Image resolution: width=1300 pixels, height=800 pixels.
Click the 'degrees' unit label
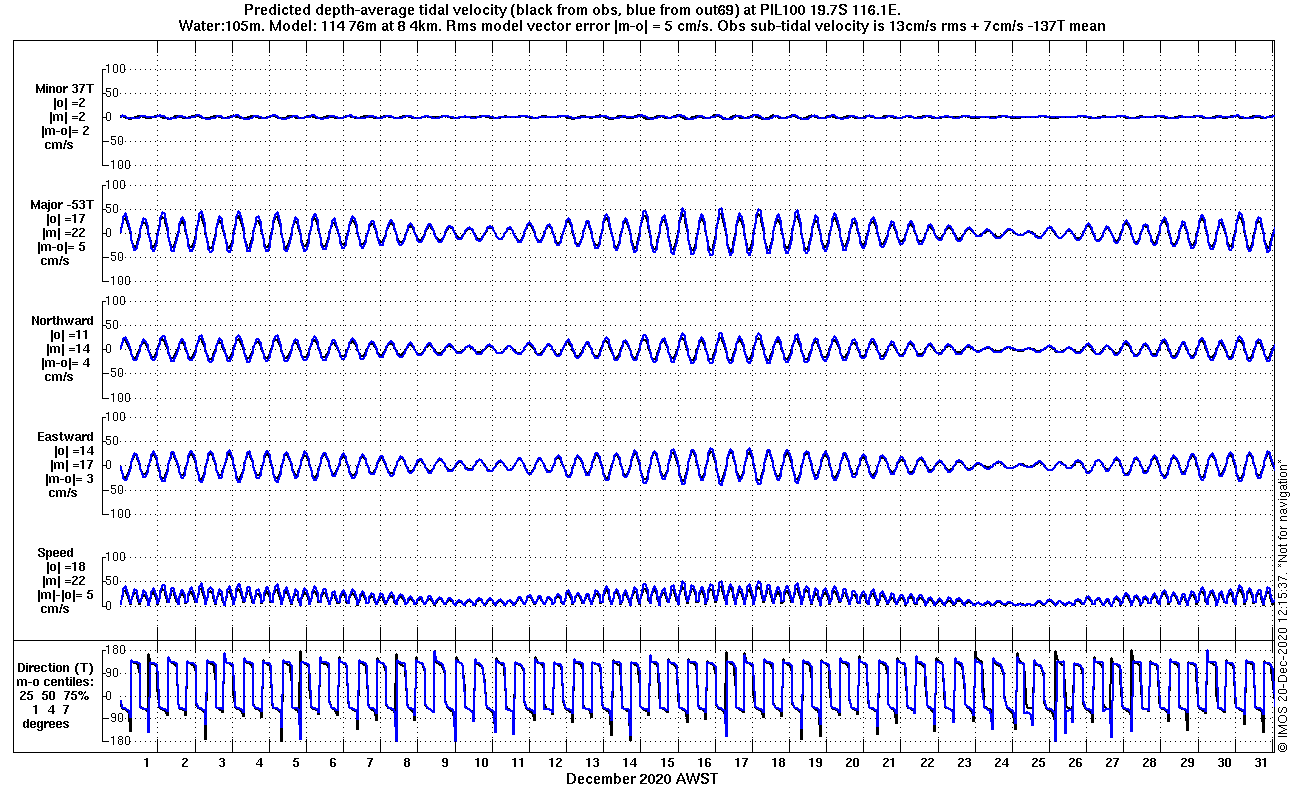[x=46, y=724]
